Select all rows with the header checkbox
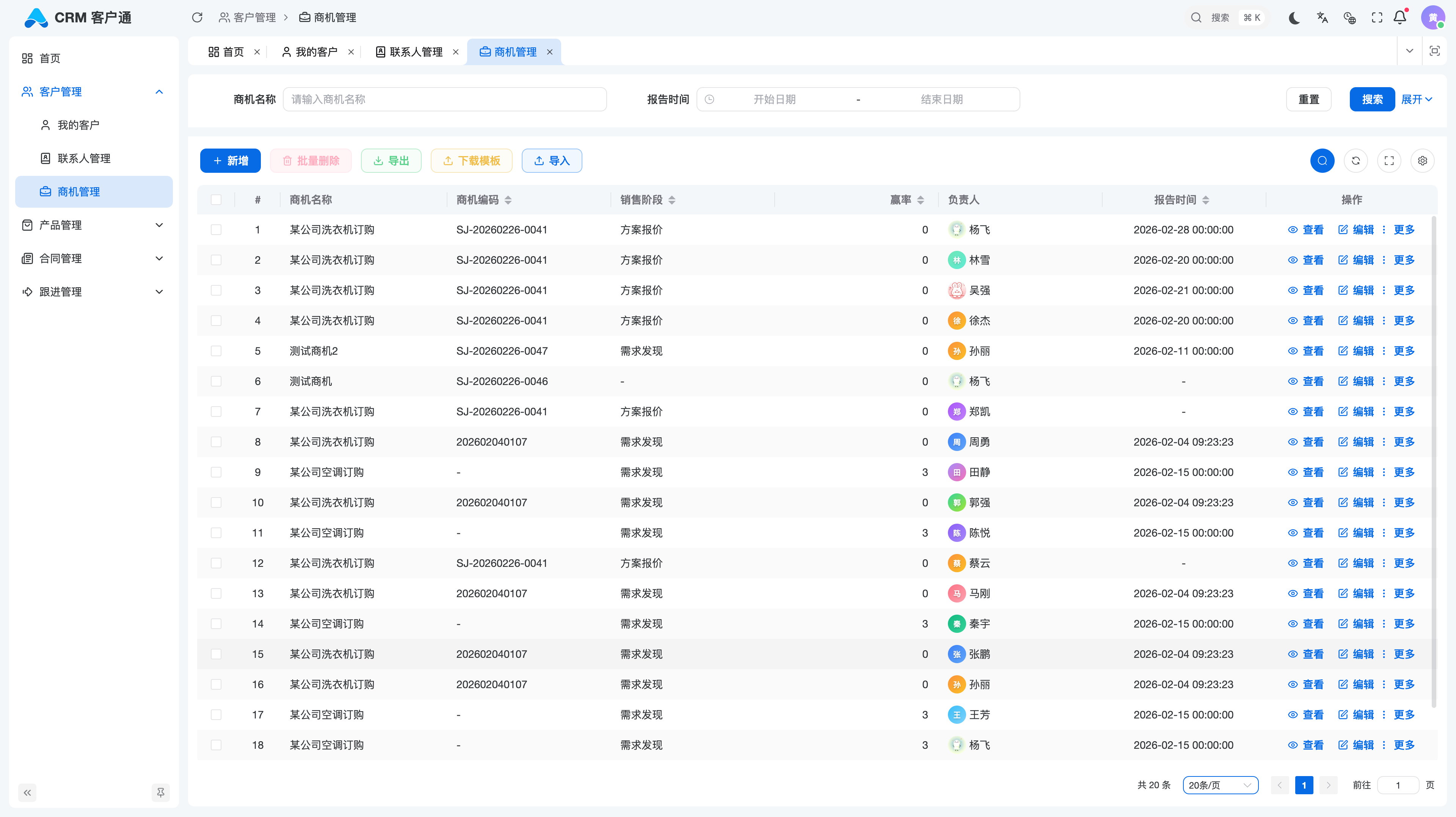Viewport: 1456px width, 817px height. tap(217, 199)
